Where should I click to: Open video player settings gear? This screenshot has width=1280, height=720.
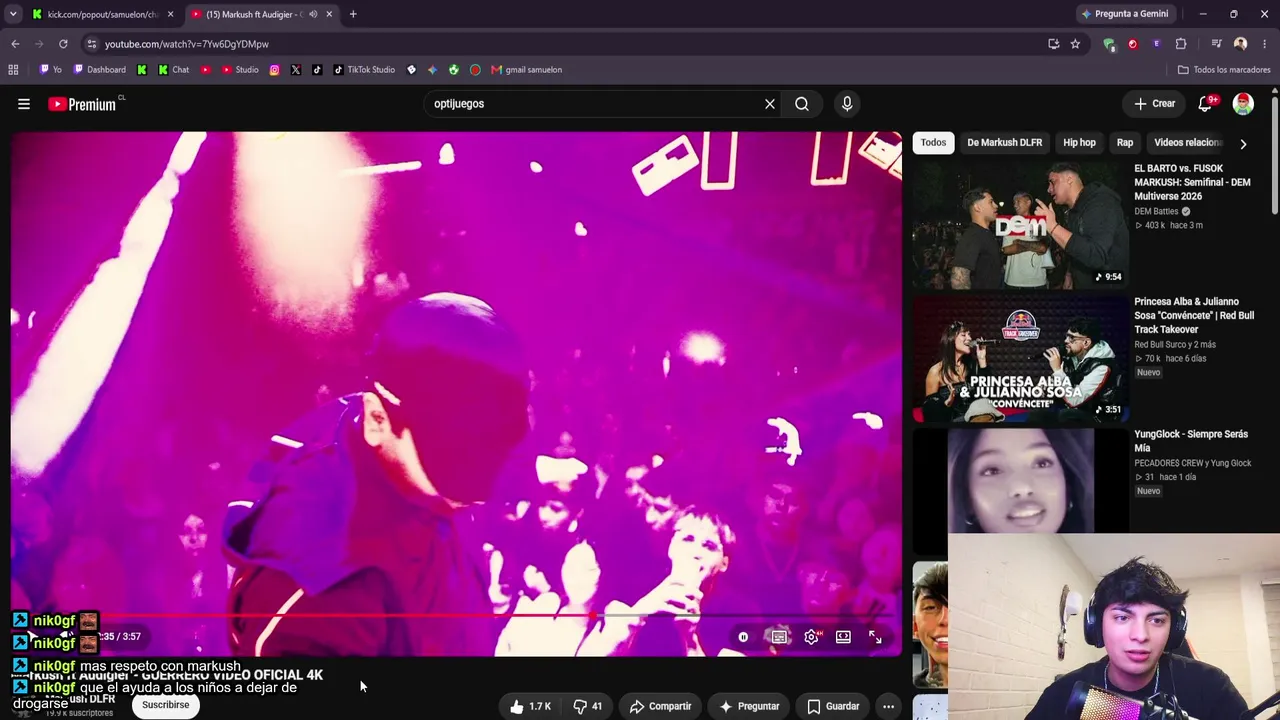(x=812, y=637)
